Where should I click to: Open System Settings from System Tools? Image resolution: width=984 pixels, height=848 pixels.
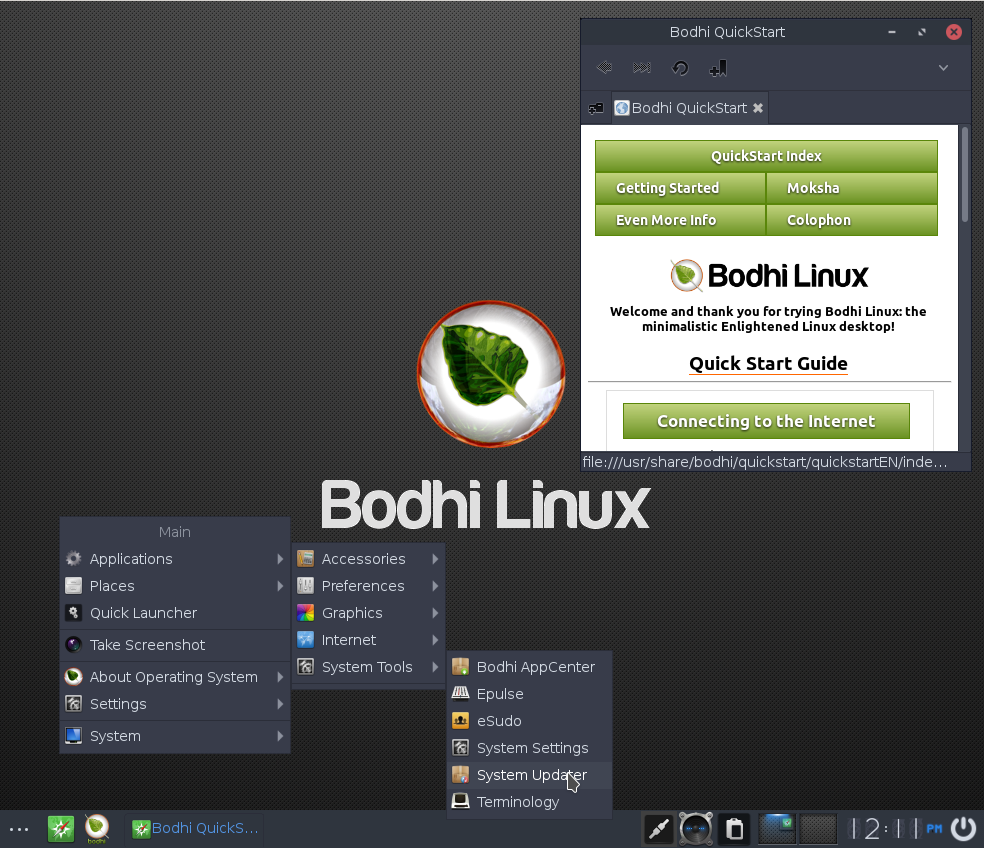tap(530, 748)
